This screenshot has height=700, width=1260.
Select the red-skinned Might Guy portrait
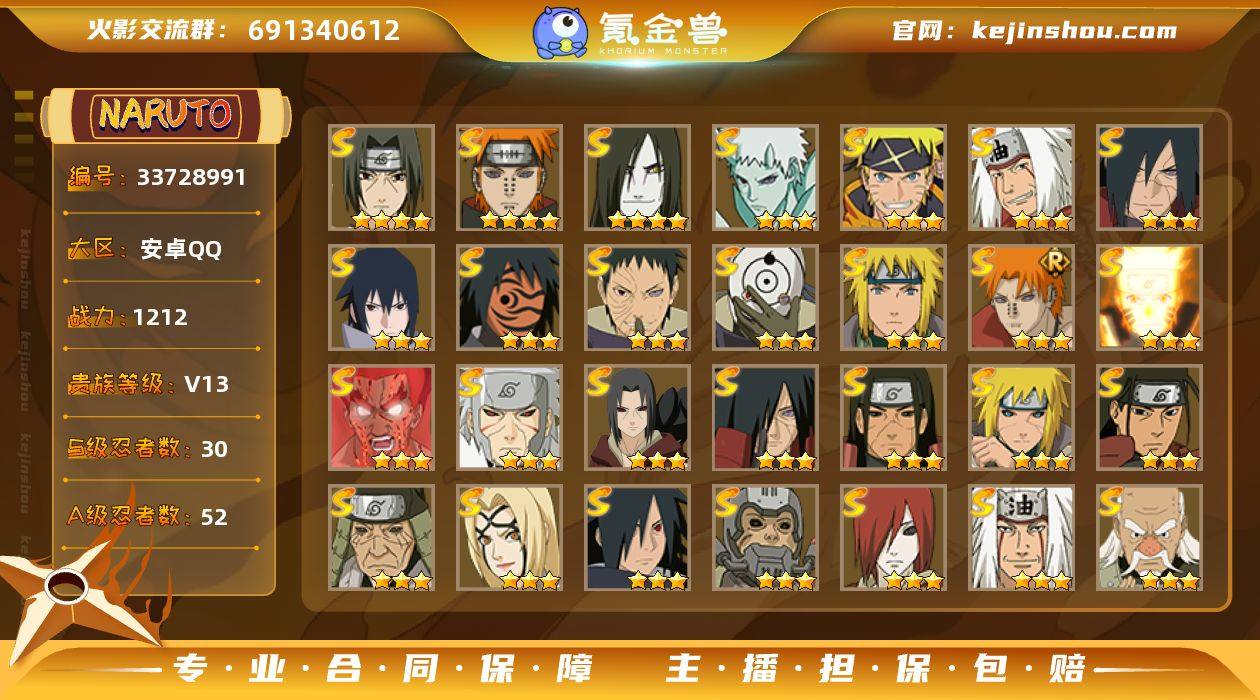tap(382, 417)
